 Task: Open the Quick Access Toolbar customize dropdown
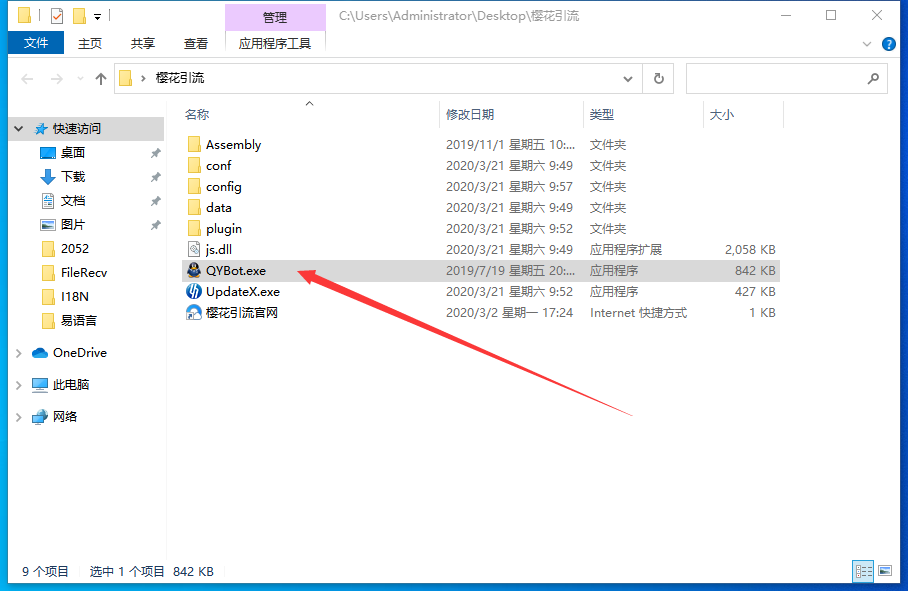[x=97, y=17]
